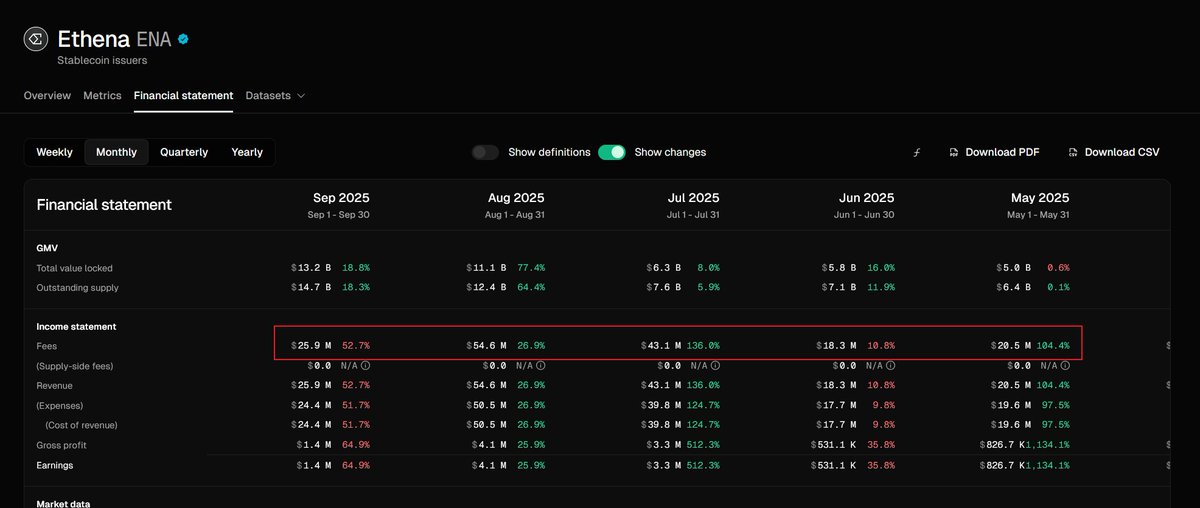Open the Metrics tab
Image resolution: width=1200 pixels, height=508 pixels.
click(x=102, y=96)
